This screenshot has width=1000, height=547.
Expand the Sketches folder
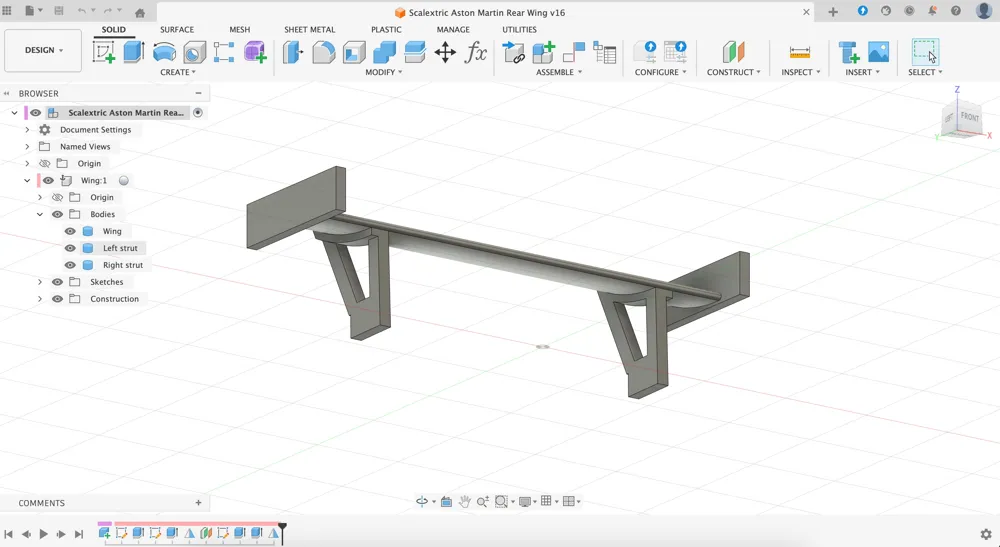[x=40, y=282]
